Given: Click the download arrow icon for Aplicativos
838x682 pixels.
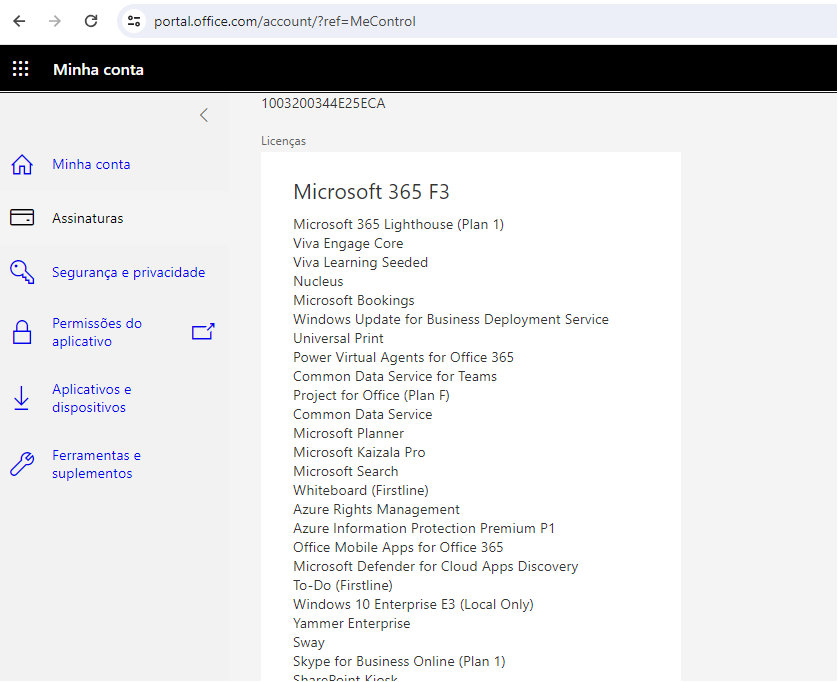Looking at the screenshot, I should 21,398.
